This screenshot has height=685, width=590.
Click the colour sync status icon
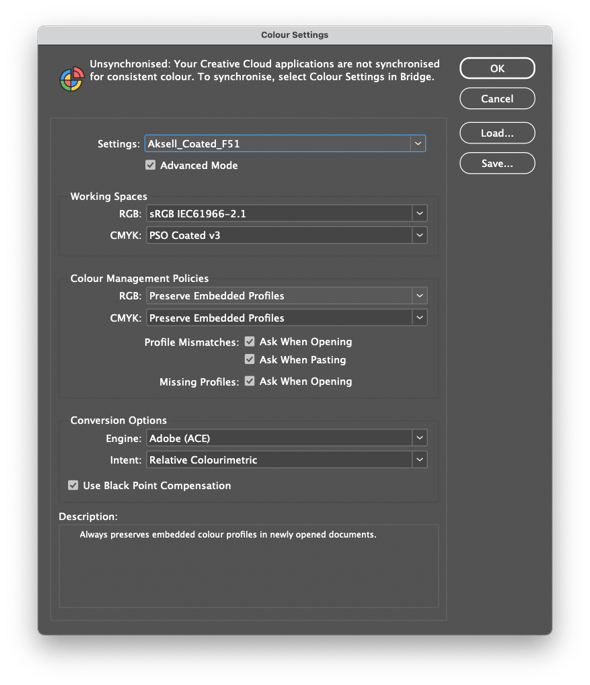pos(72,79)
